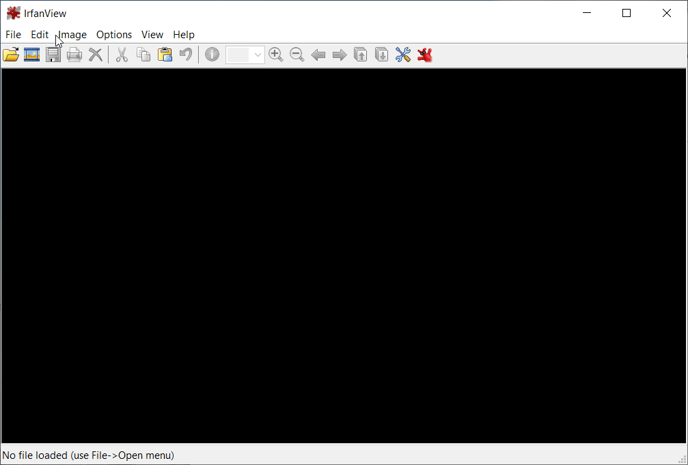Screen dimensions: 688x465
Task: Click the Zoom in magnifier icon
Action: tap(276, 55)
